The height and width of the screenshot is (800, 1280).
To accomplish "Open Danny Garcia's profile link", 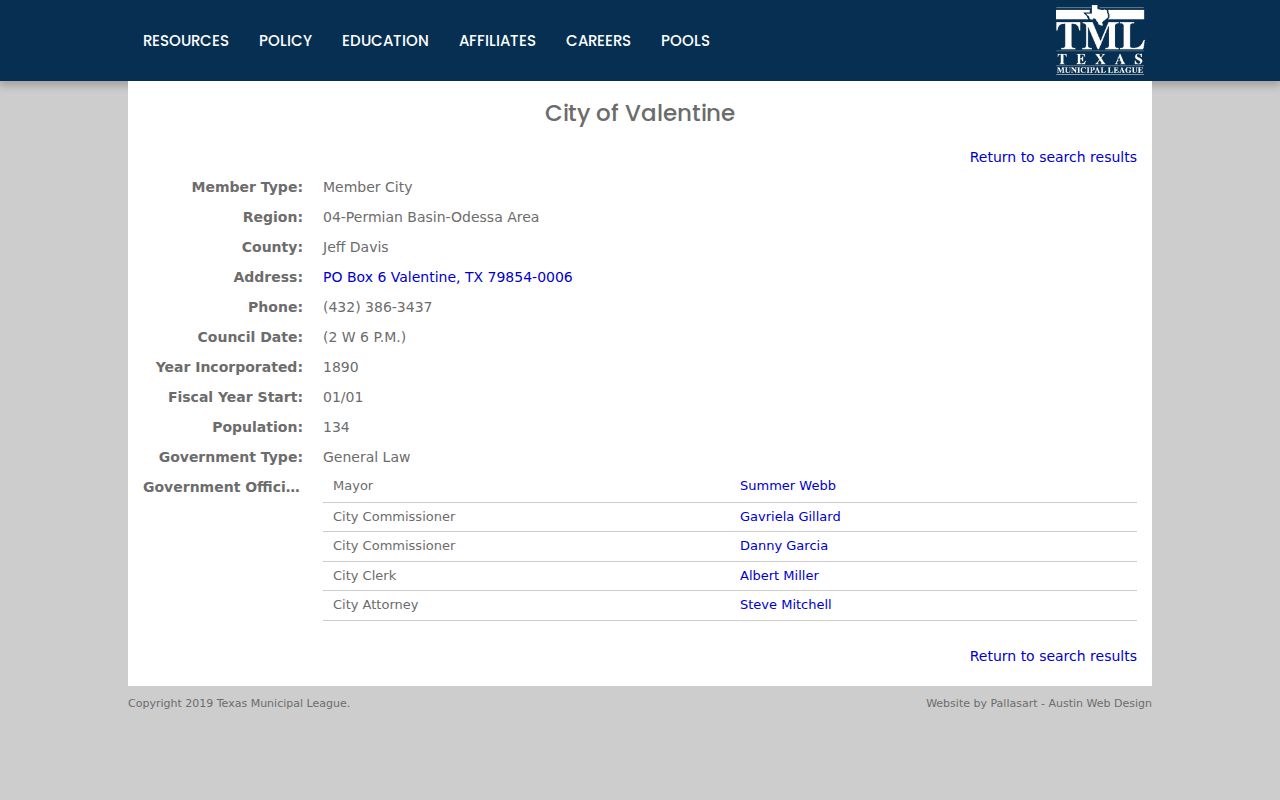I will point(784,546).
